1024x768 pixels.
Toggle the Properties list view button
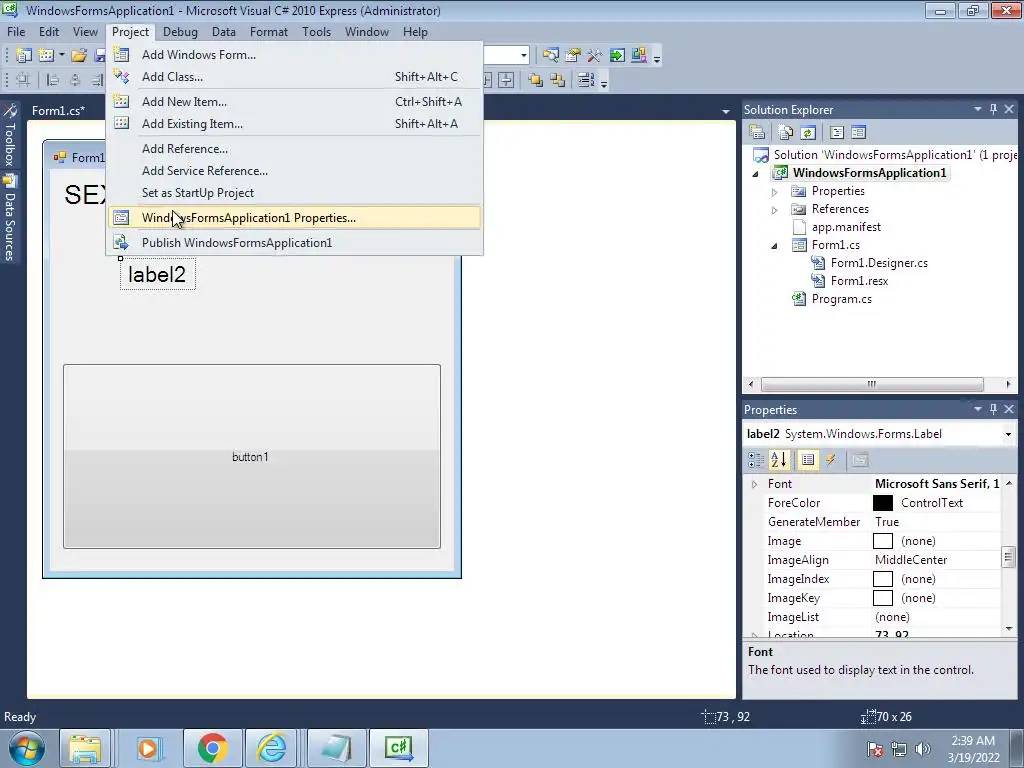click(808, 460)
